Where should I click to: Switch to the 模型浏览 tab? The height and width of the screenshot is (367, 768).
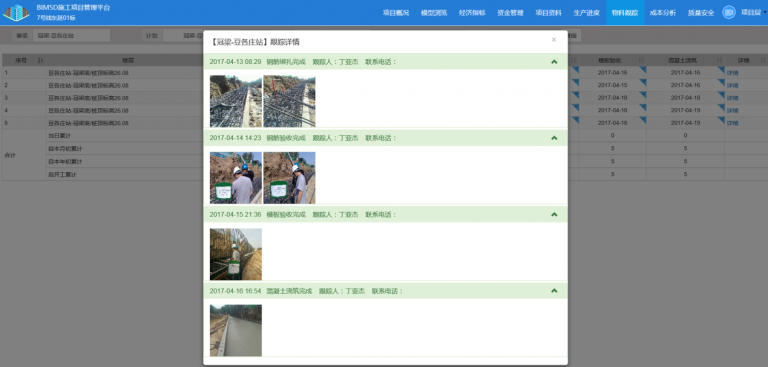coord(434,13)
